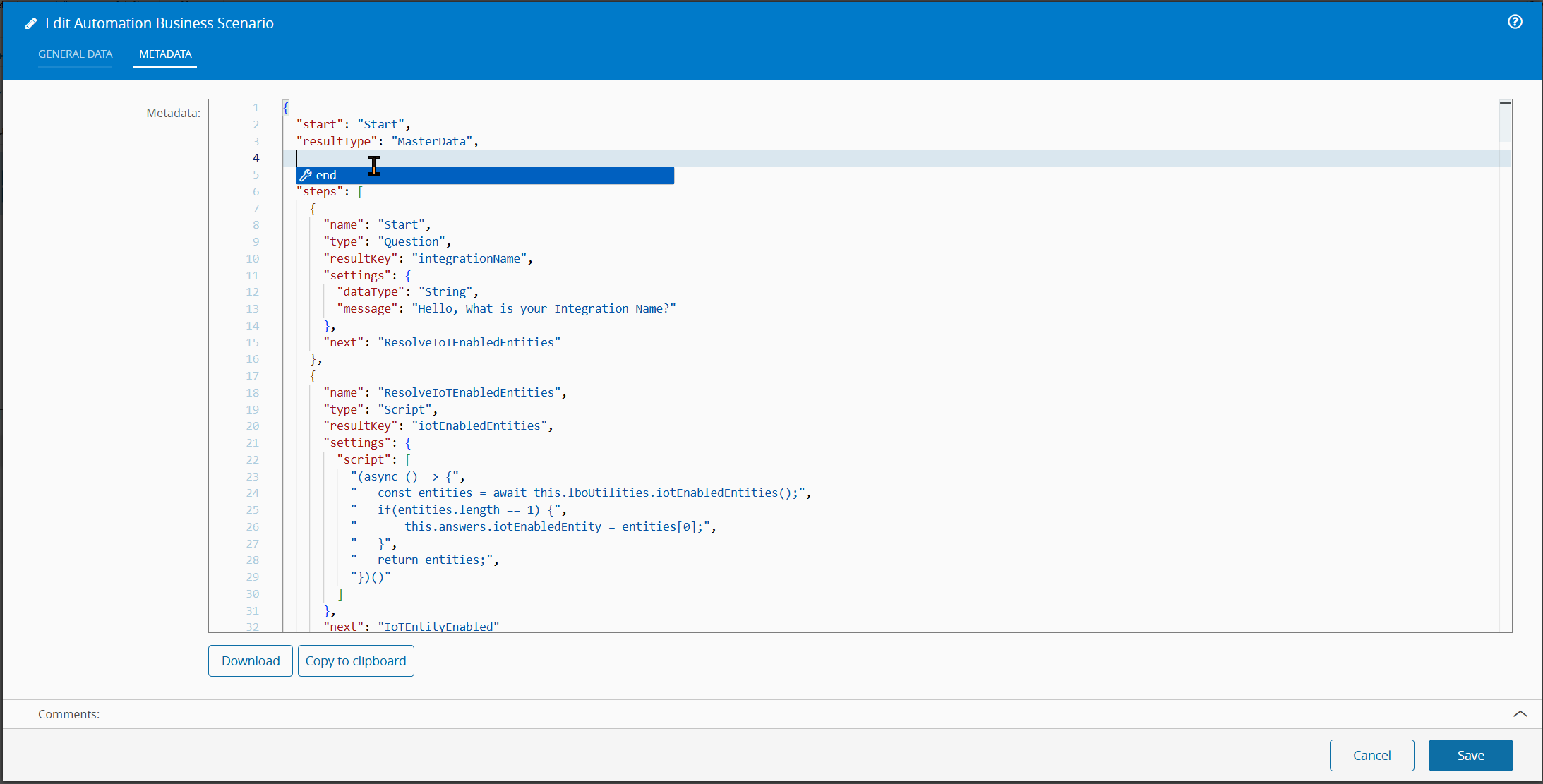Screen dimensions: 1543x784
Task: Click the "name": "ResolveIoTEnabledEntities" line
Action: (x=445, y=392)
